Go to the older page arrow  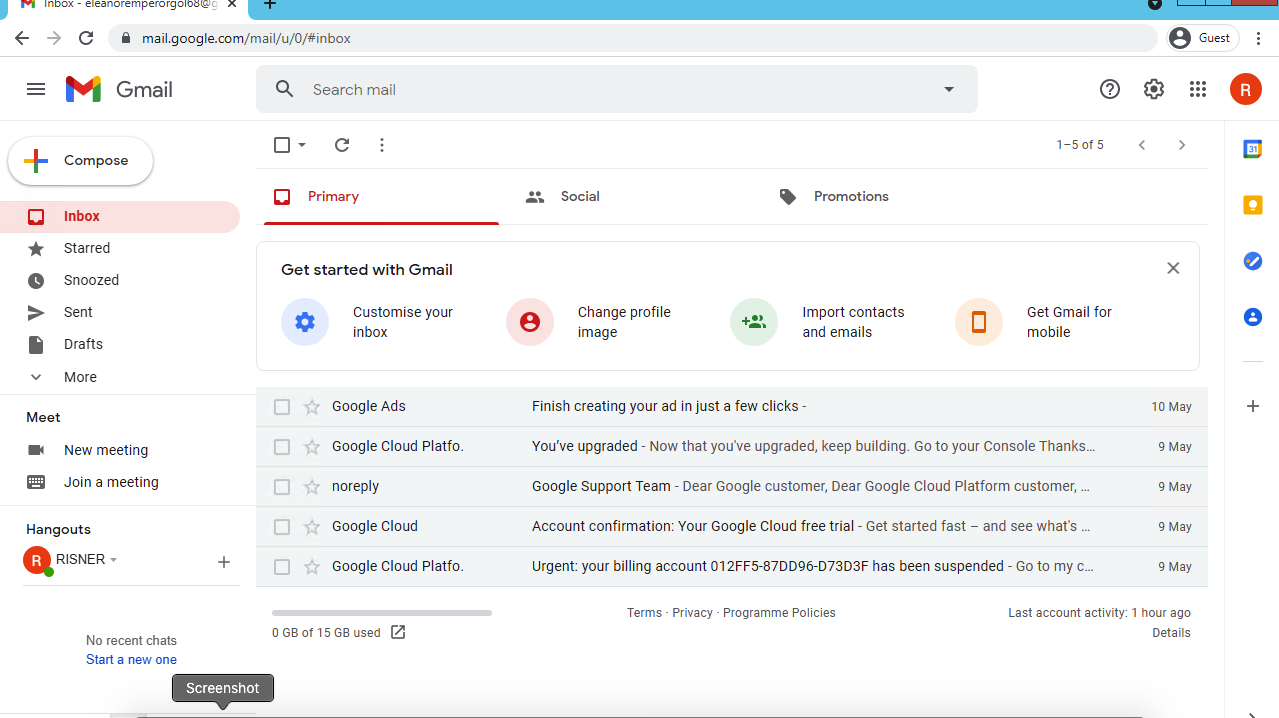tap(1182, 145)
